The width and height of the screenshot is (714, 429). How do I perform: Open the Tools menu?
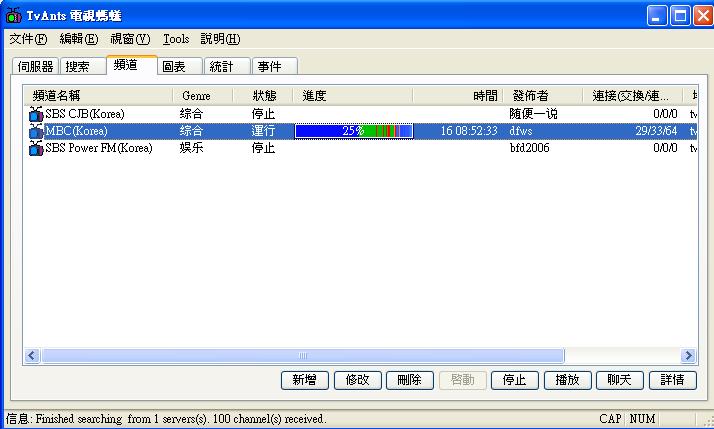tap(176, 39)
